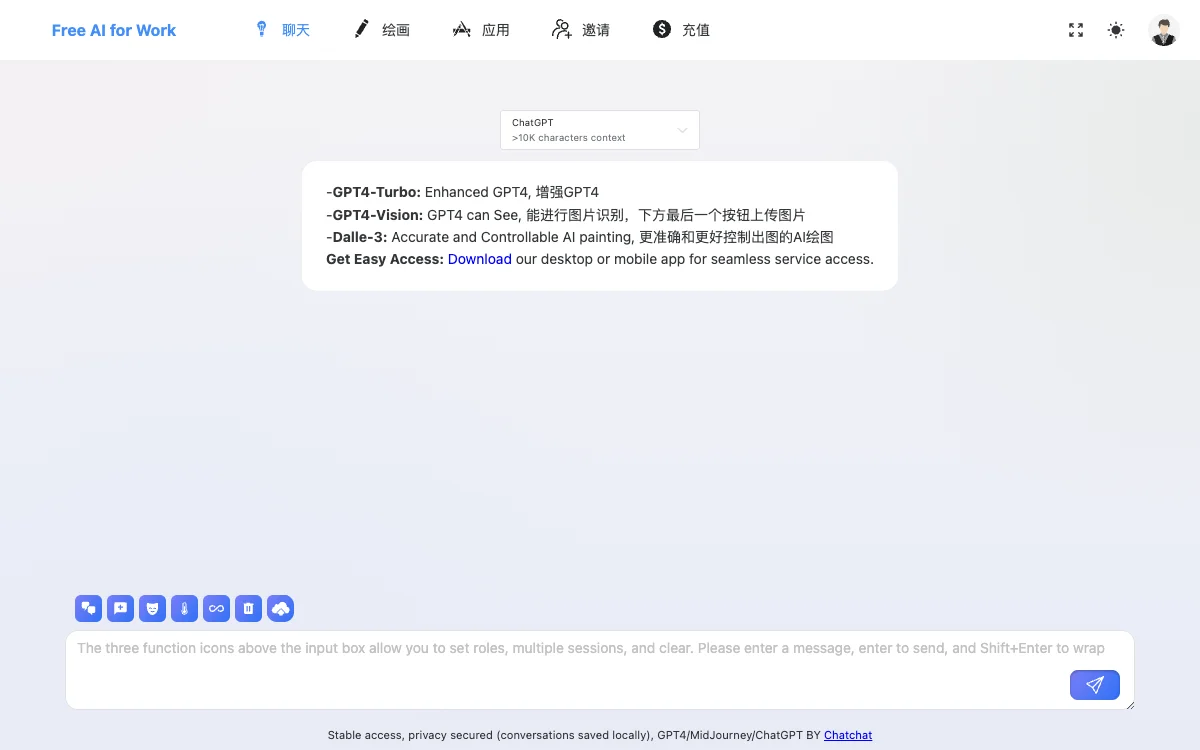This screenshot has width=1200, height=750.
Task: Clear the conversation with the trash icon
Action: pos(248,608)
